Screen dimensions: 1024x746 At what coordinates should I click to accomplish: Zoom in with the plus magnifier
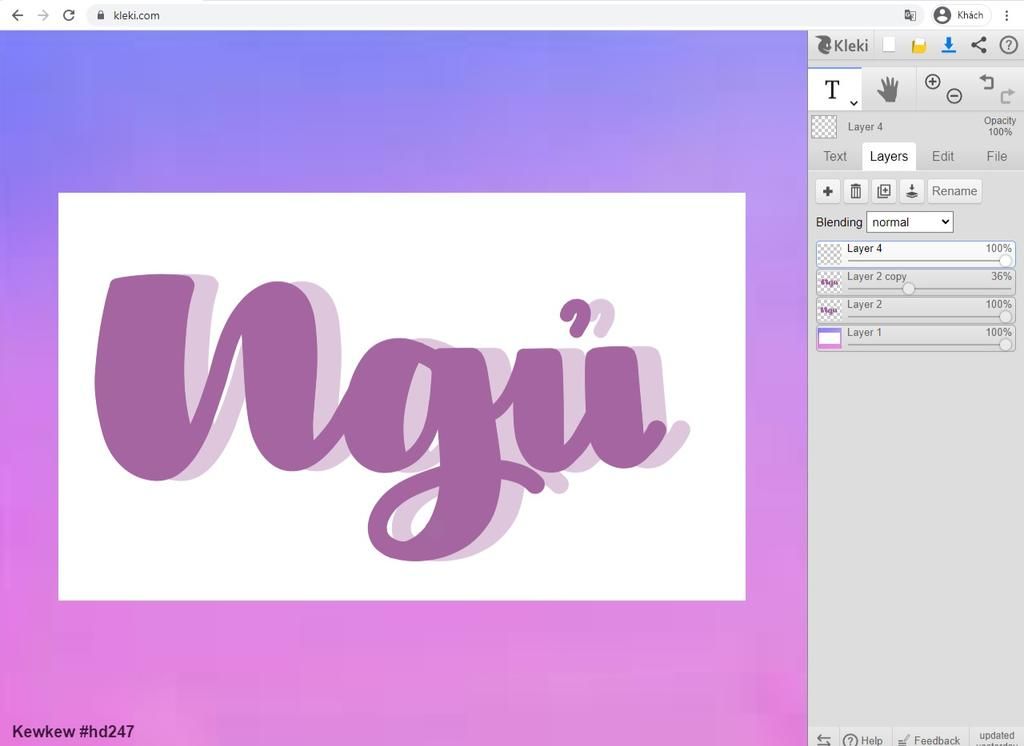click(x=933, y=82)
